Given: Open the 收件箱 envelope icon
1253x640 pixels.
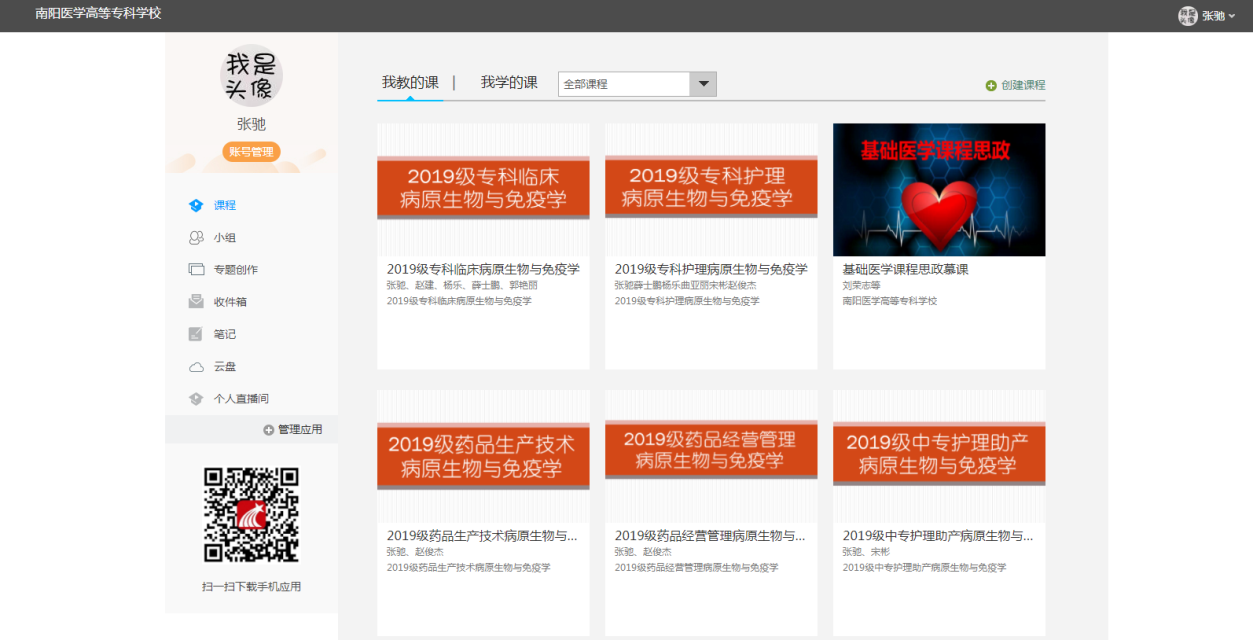Looking at the screenshot, I should pos(196,302).
